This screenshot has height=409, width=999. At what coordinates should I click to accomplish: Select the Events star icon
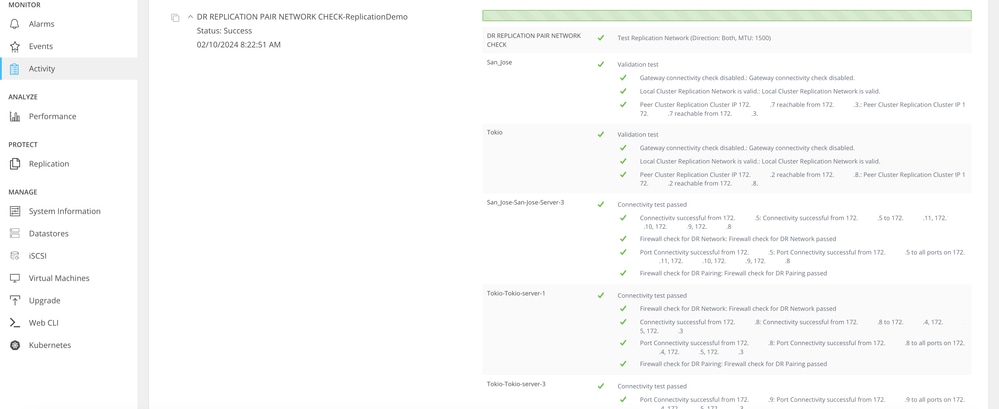15,47
